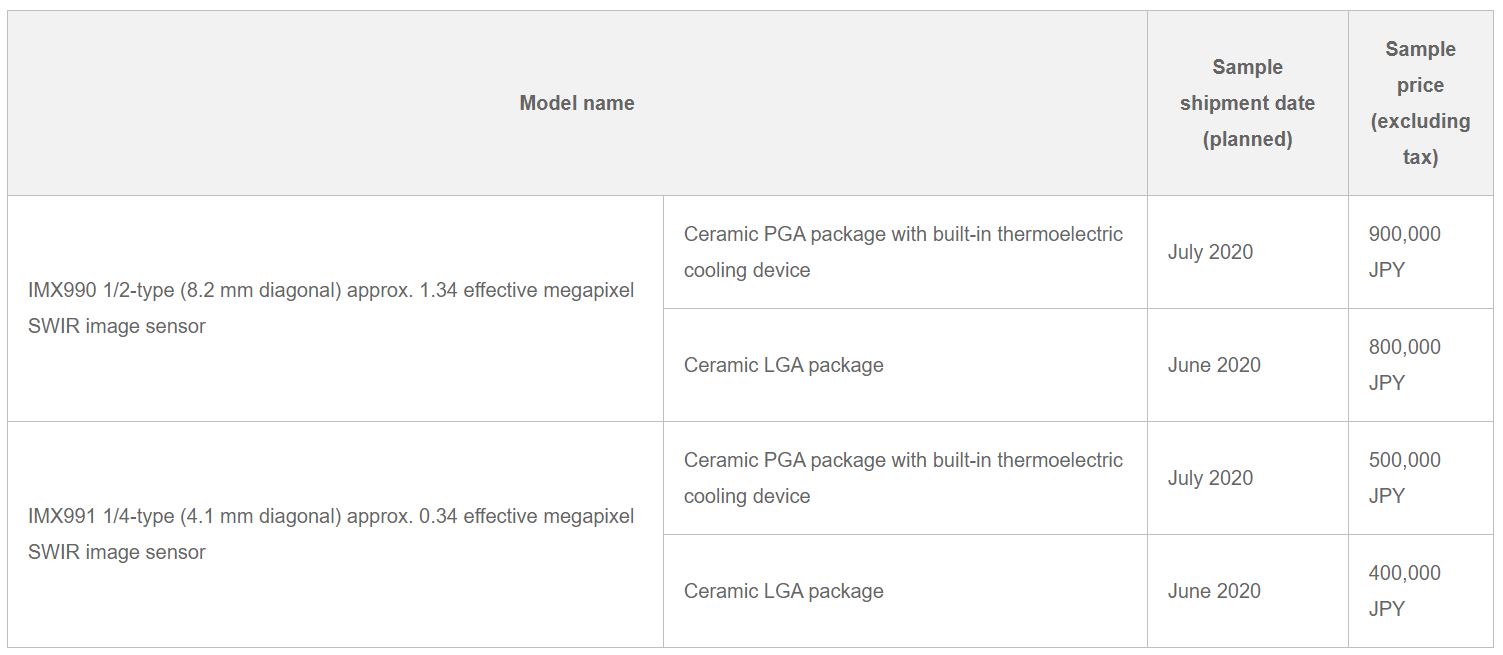Click the IMX990 Ceramic LGA package cell
This screenshot has height=655, width=1503.
click(784, 365)
